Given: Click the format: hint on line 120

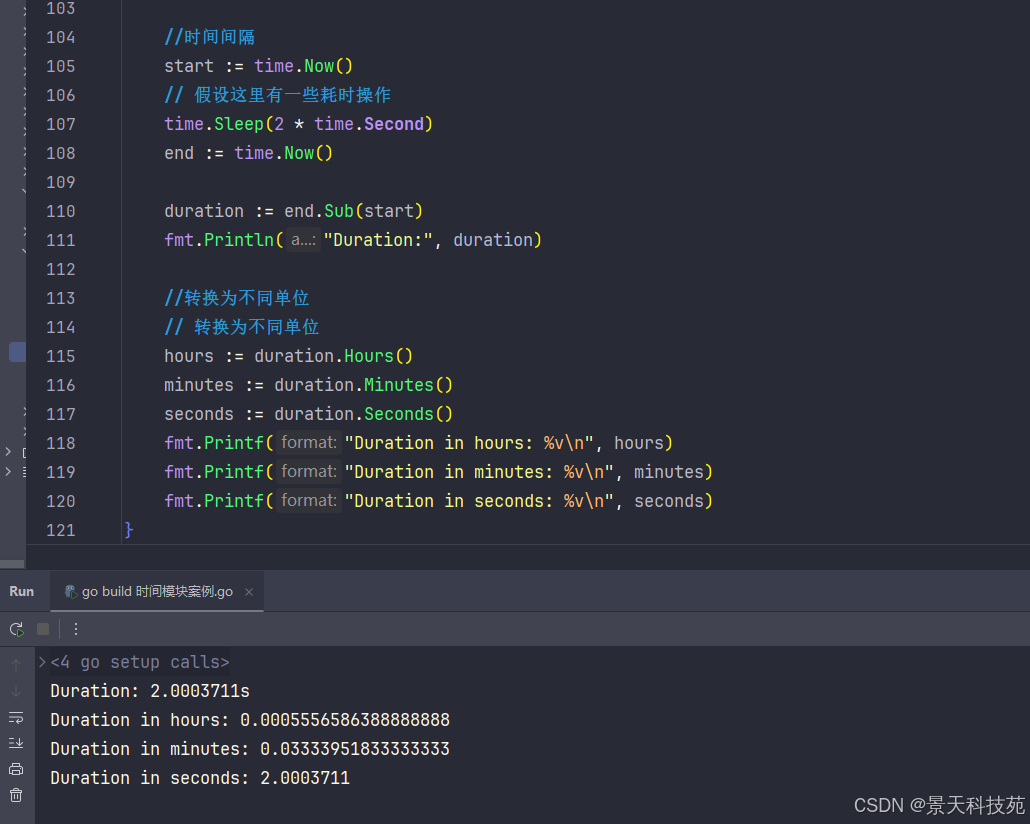Looking at the screenshot, I should [309, 500].
